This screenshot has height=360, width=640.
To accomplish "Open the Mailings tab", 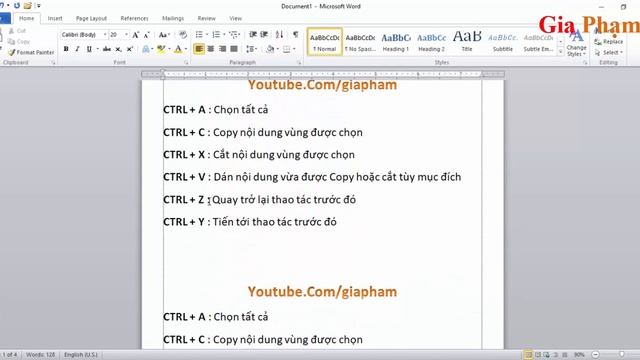I will (x=173, y=18).
